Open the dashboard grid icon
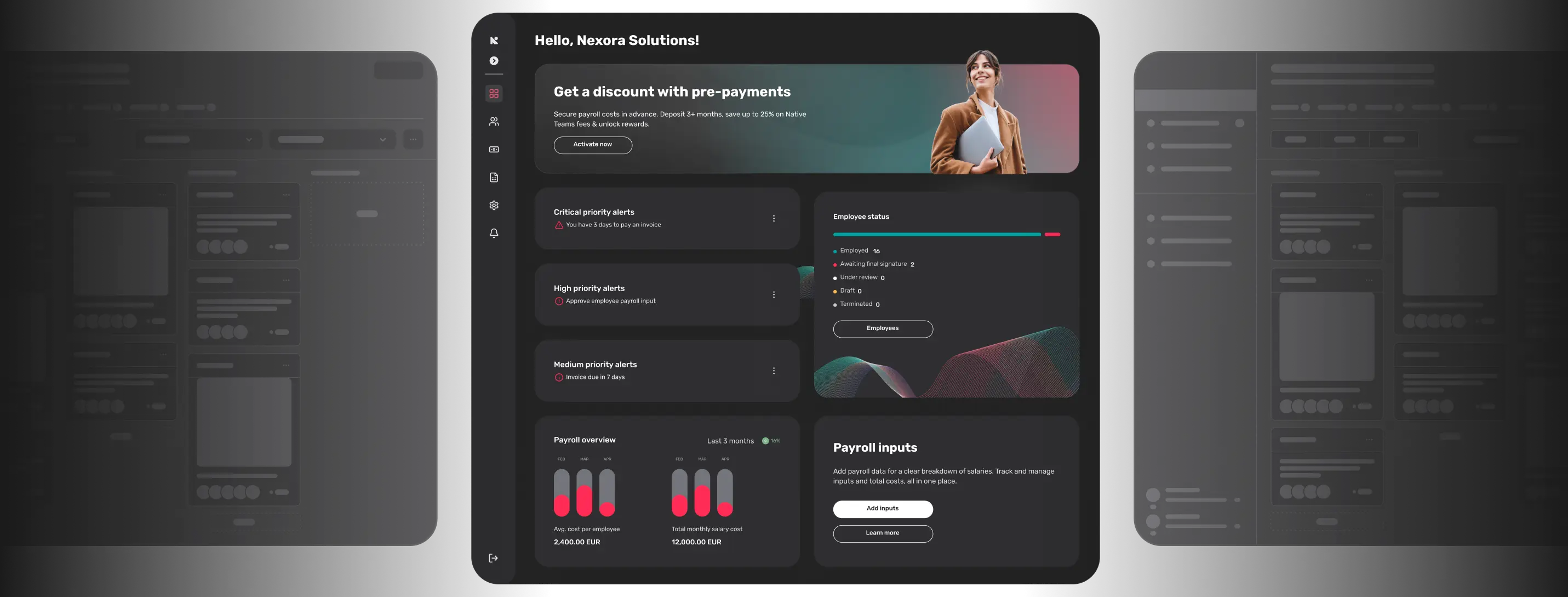Viewport: 1568px width, 597px height. (x=494, y=94)
